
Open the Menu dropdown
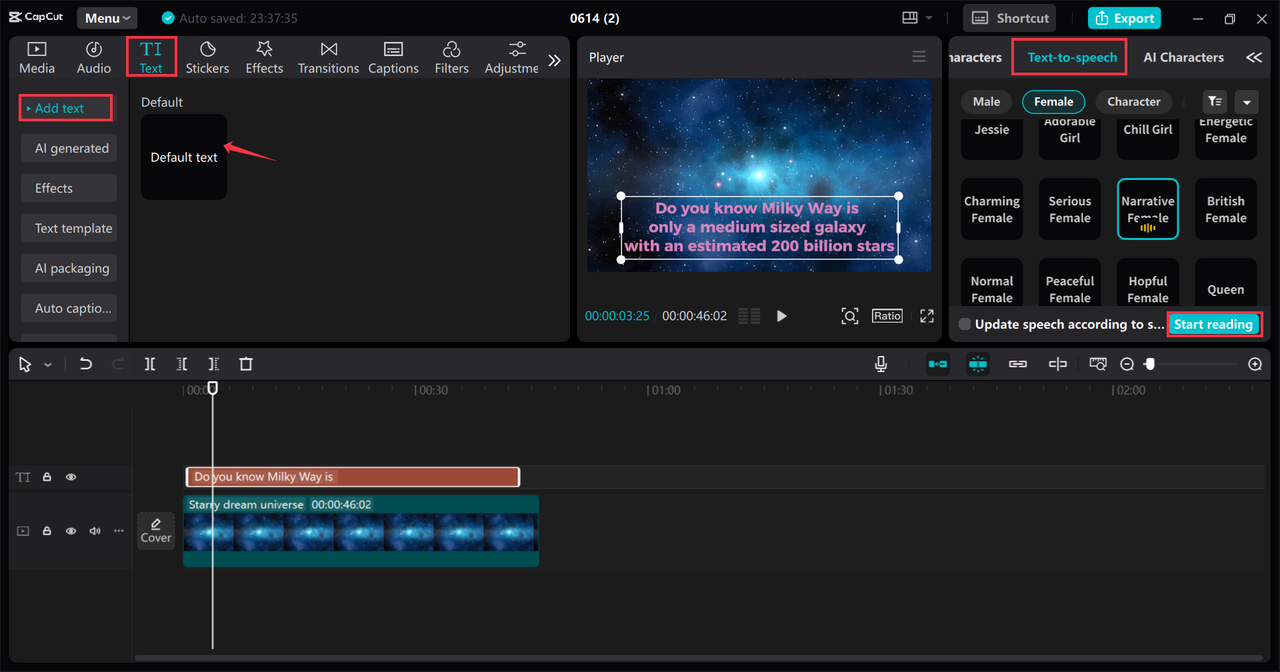tap(107, 18)
